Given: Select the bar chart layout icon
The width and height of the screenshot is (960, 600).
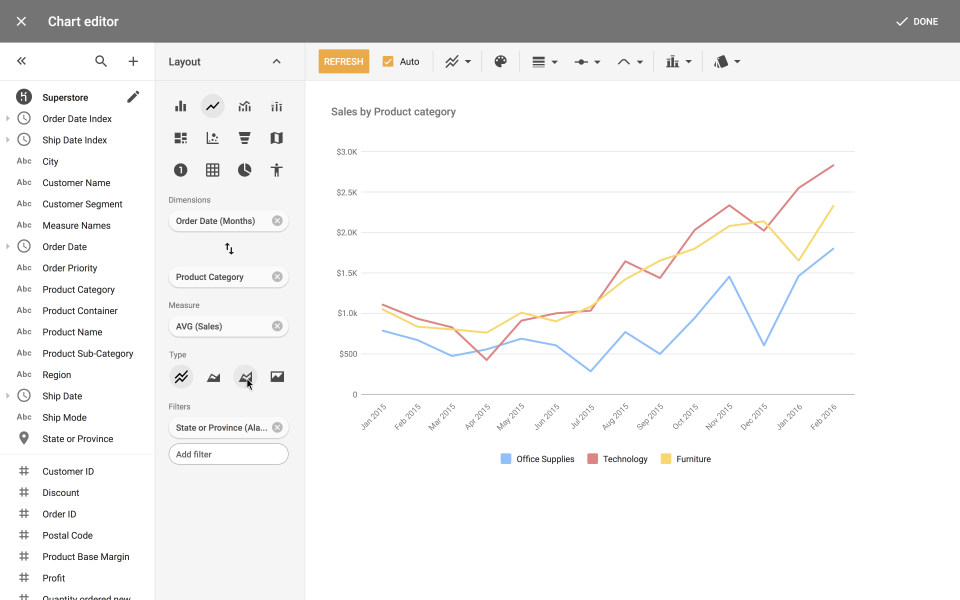Looking at the screenshot, I should tap(181, 106).
